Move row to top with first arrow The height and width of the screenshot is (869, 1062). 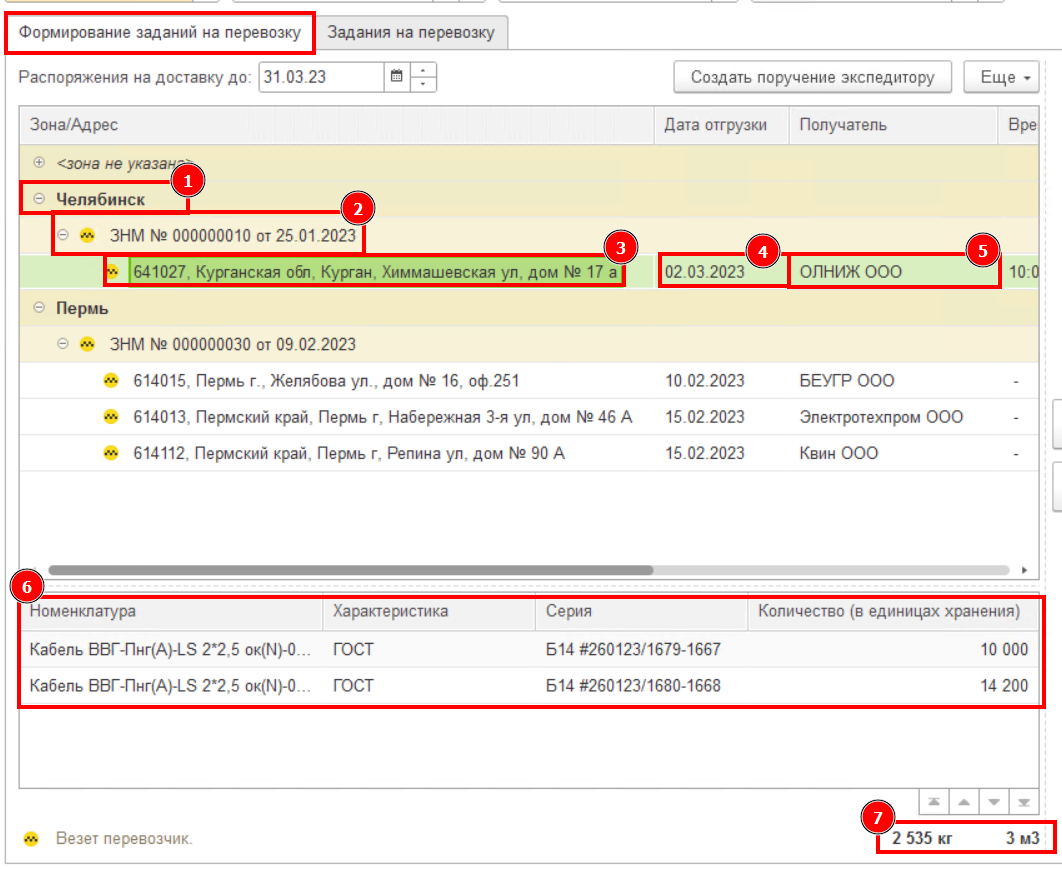click(x=934, y=802)
